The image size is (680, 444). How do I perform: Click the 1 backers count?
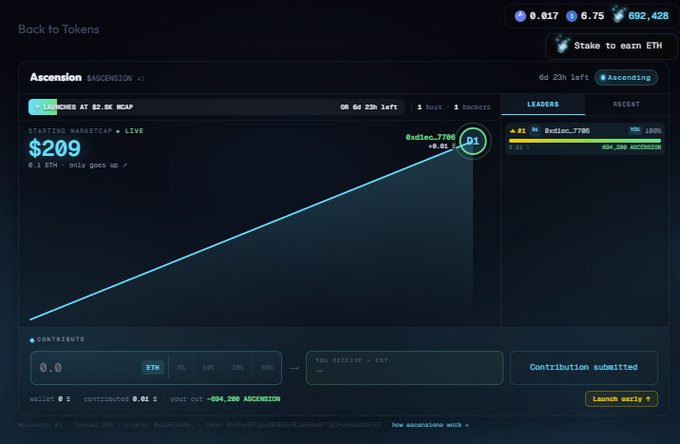pyautogui.click(x=472, y=107)
